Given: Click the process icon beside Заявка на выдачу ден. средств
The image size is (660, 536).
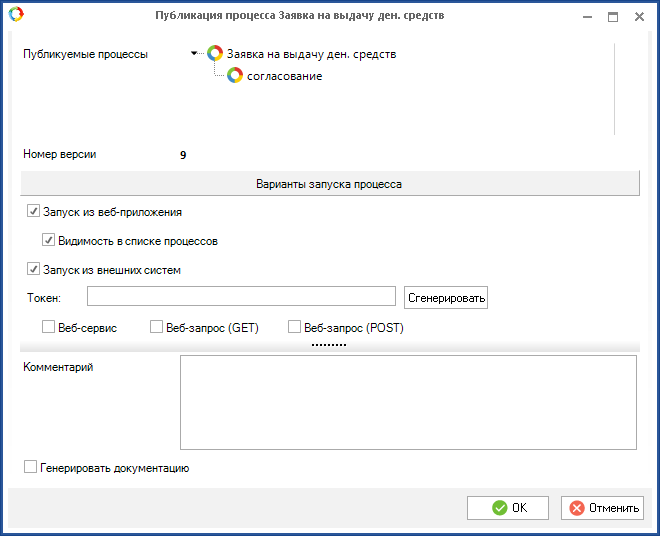Looking at the screenshot, I should point(215,54).
